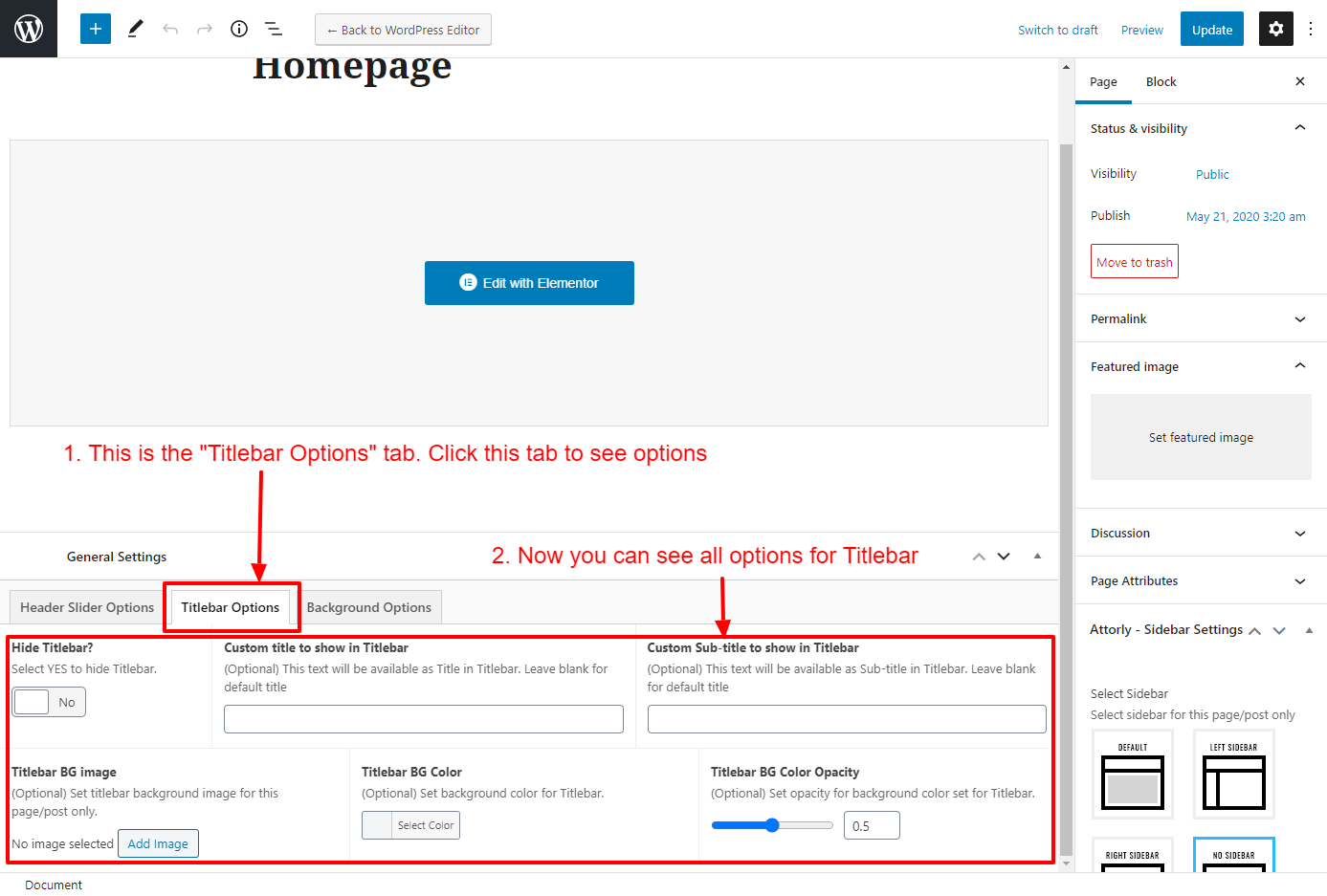Click the Custom title in Titlebar field

423,719
